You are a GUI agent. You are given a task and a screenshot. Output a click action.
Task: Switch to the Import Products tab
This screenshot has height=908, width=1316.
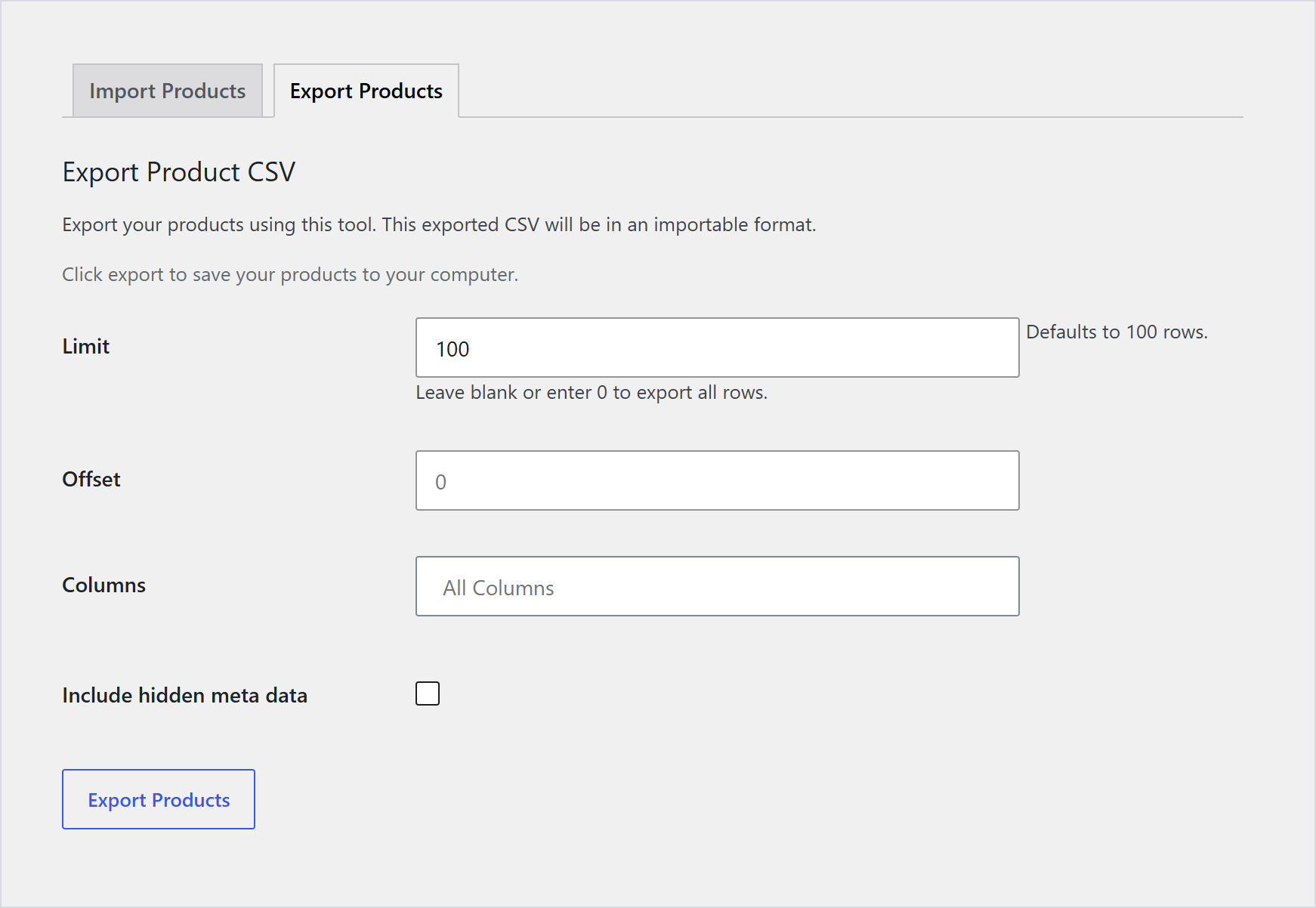168,91
